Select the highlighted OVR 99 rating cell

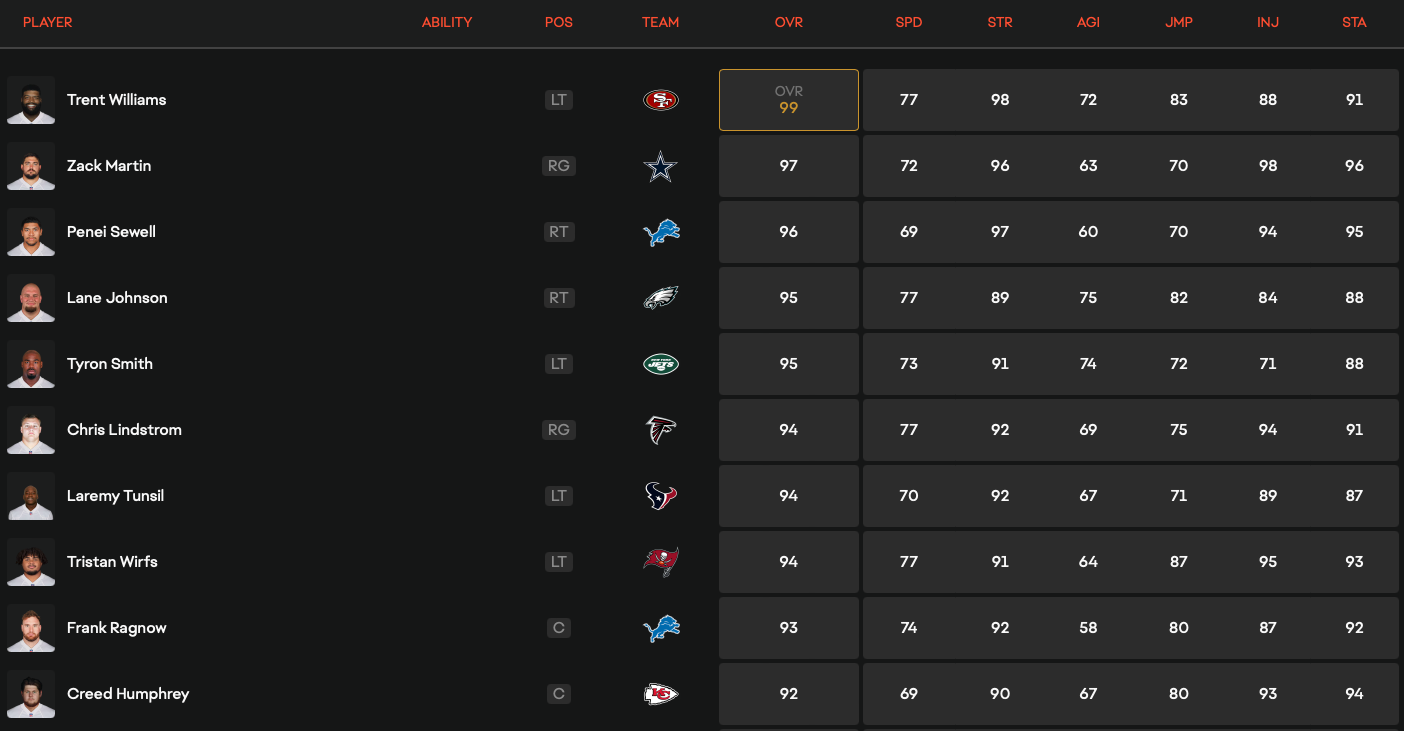(x=788, y=99)
